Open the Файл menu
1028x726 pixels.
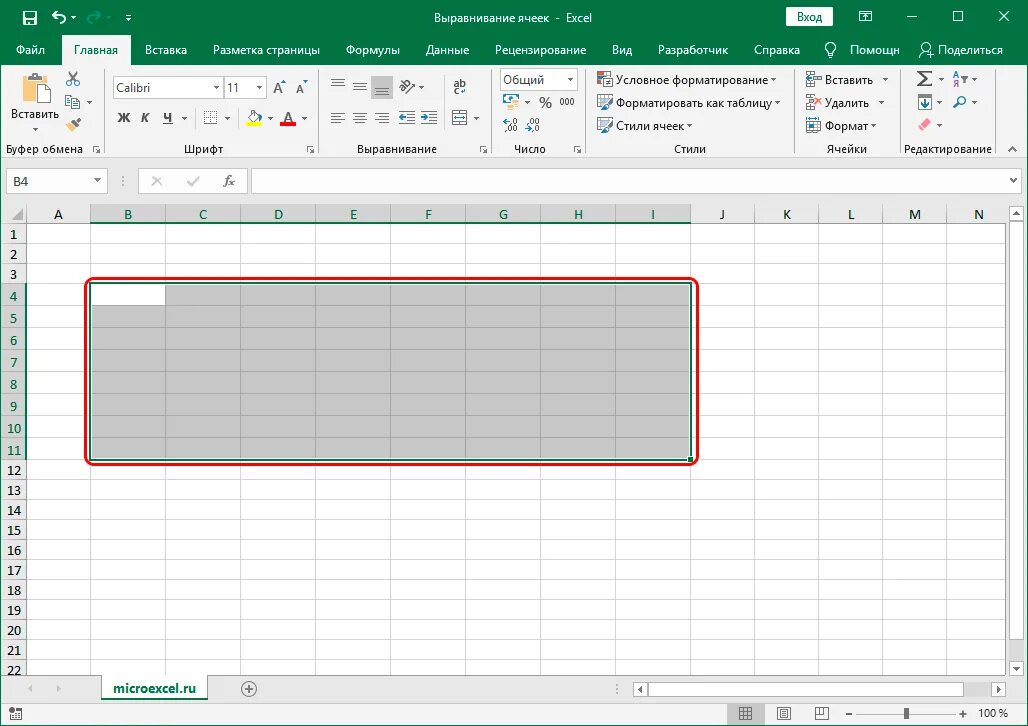click(x=30, y=50)
